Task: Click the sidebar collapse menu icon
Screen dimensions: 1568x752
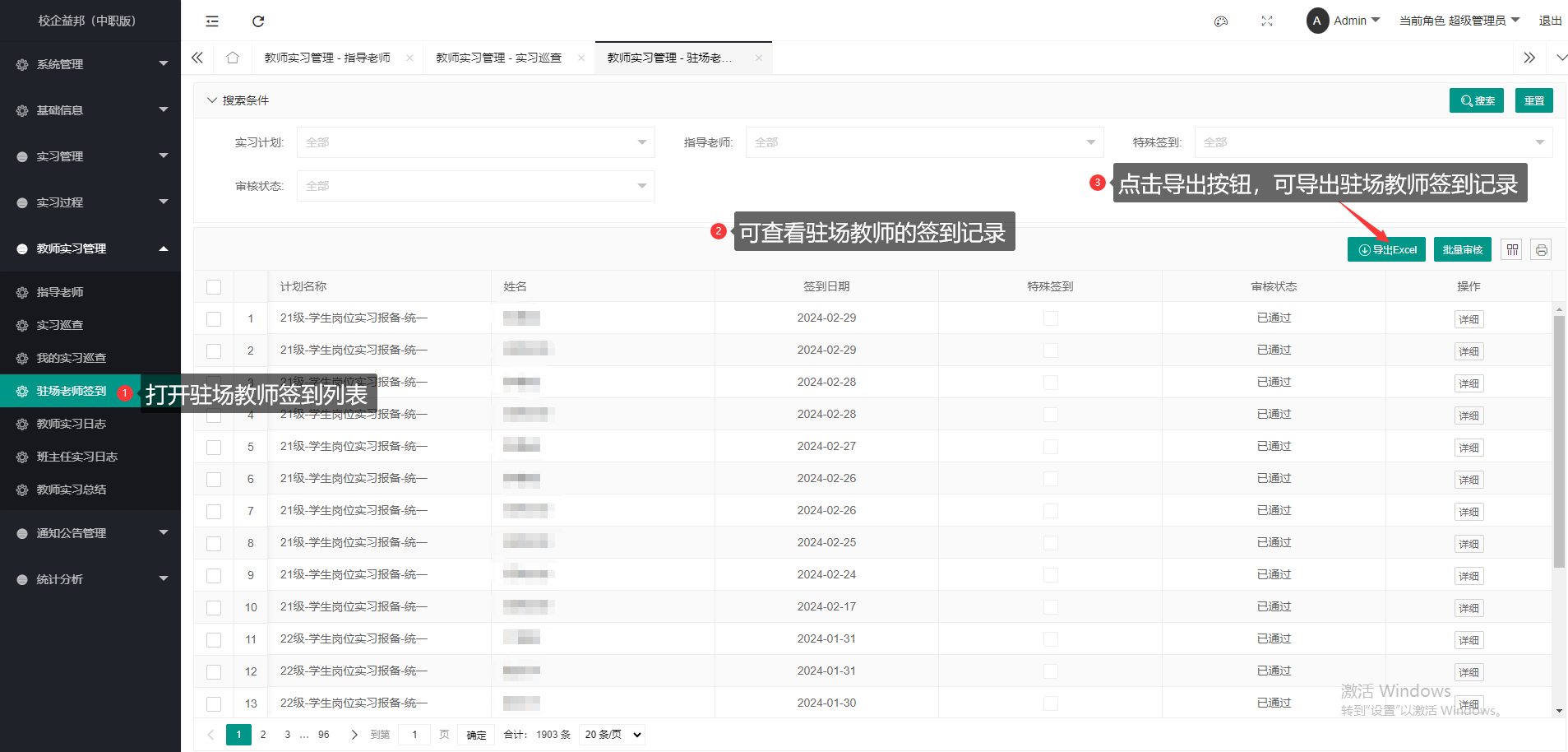Action: [x=212, y=21]
